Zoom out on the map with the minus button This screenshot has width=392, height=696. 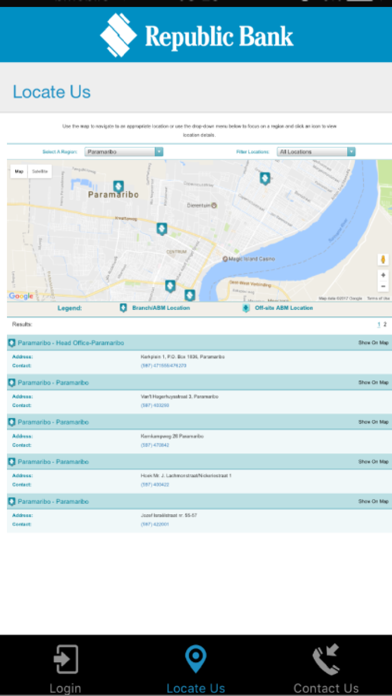(x=383, y=286)
